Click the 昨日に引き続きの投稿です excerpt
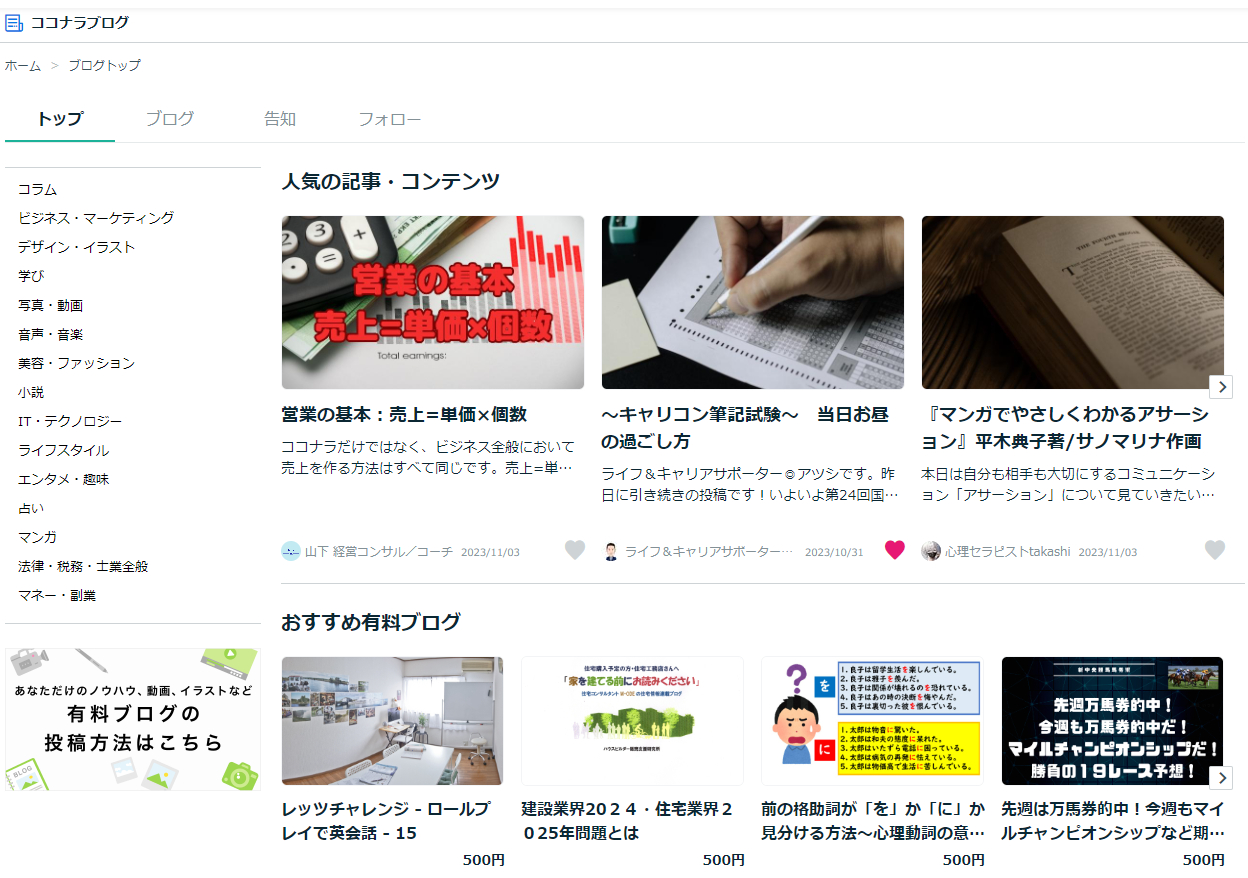The image size is (1248, 878). pos(750,484)
